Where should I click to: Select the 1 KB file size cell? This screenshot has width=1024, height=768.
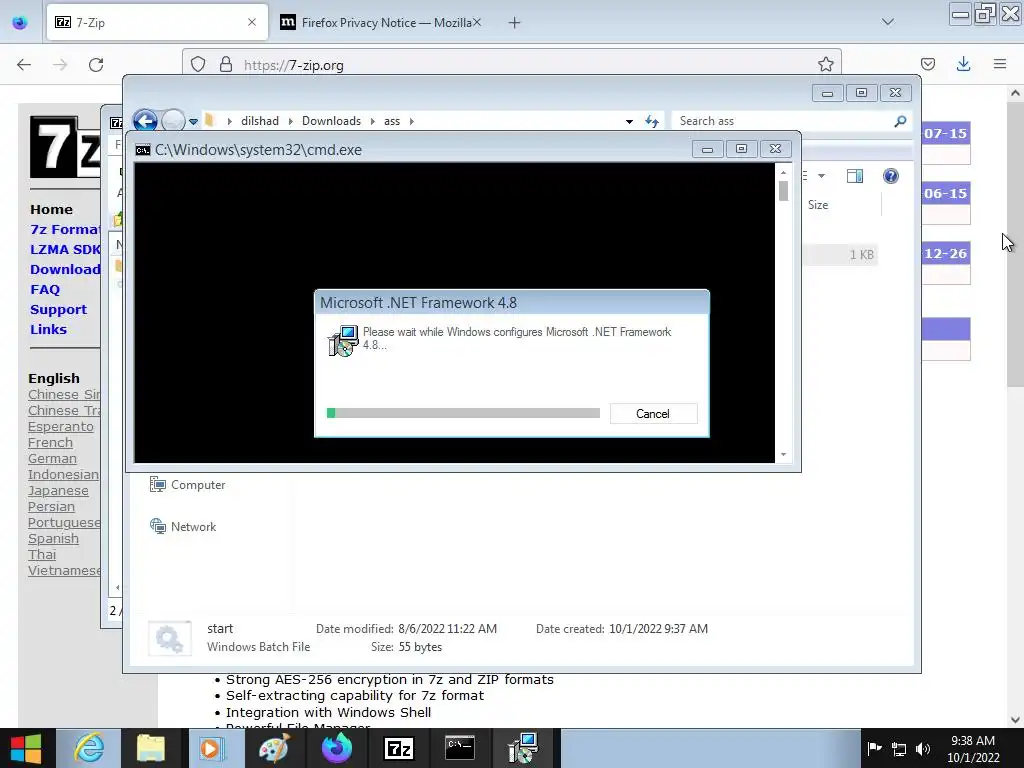coord(861,255)
